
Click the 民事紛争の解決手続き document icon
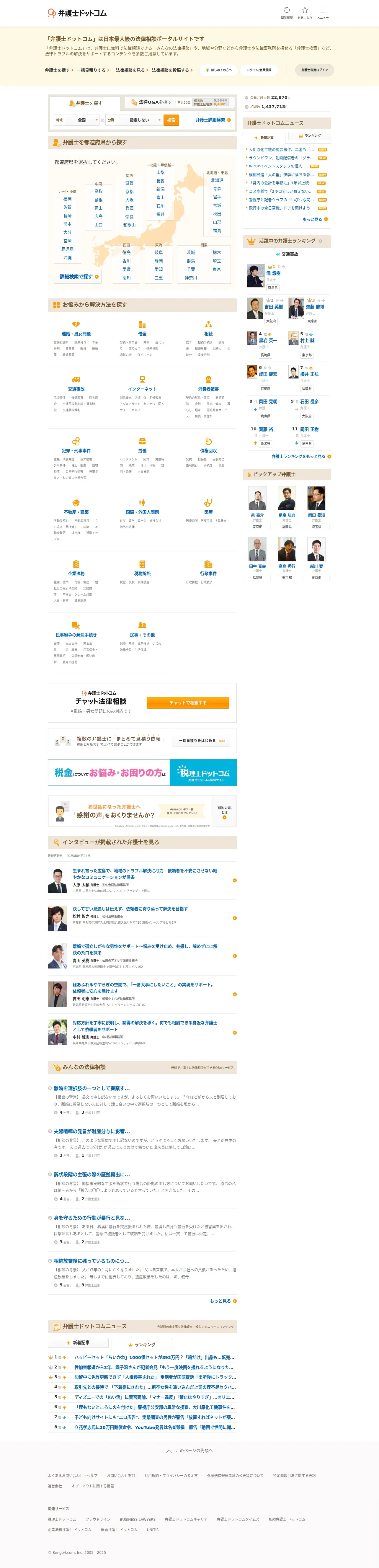(x=76, y=625)
